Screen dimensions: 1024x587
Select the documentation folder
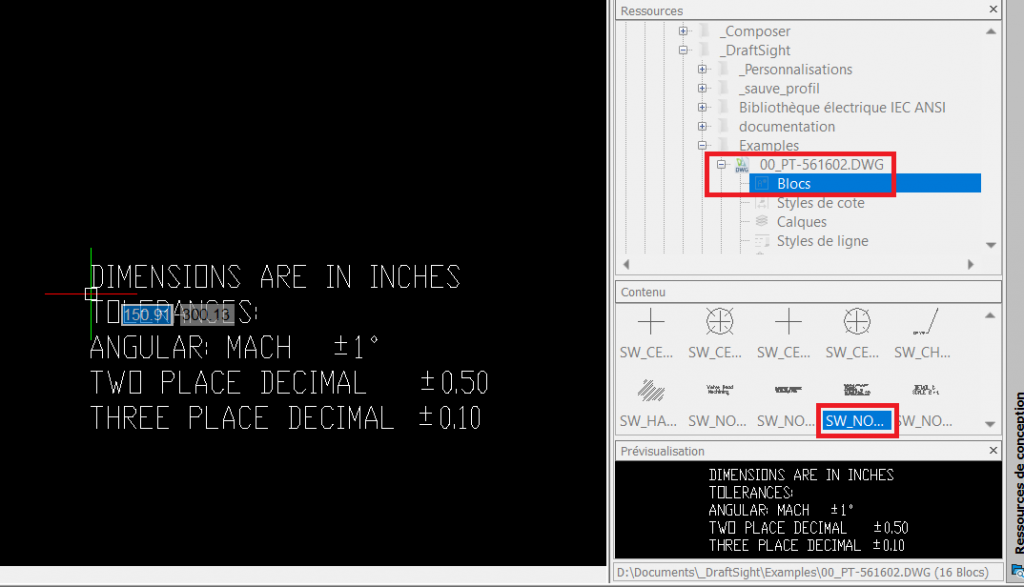(x=787, y=126)
